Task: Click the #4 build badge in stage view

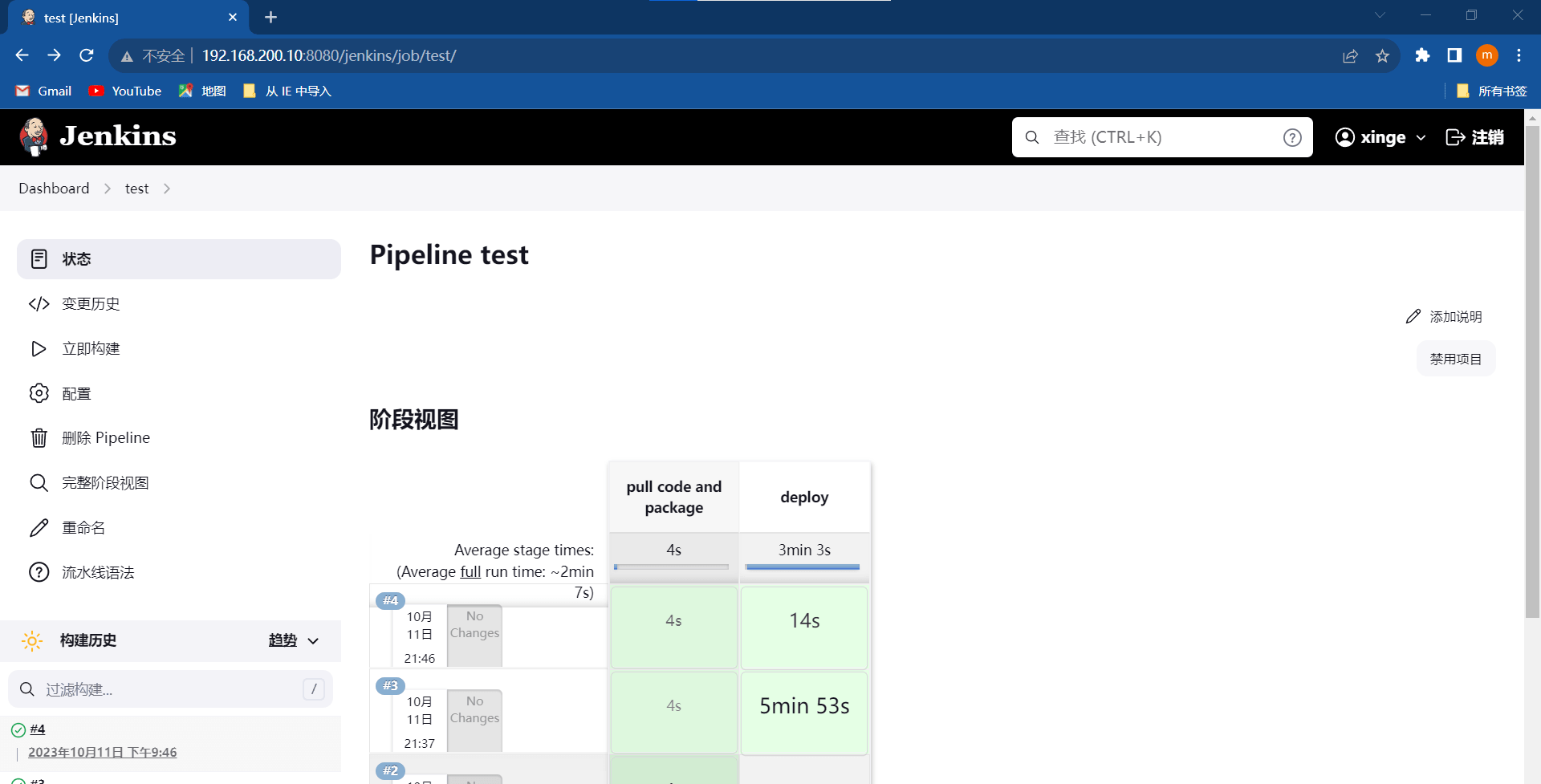Action: [390, 600]
